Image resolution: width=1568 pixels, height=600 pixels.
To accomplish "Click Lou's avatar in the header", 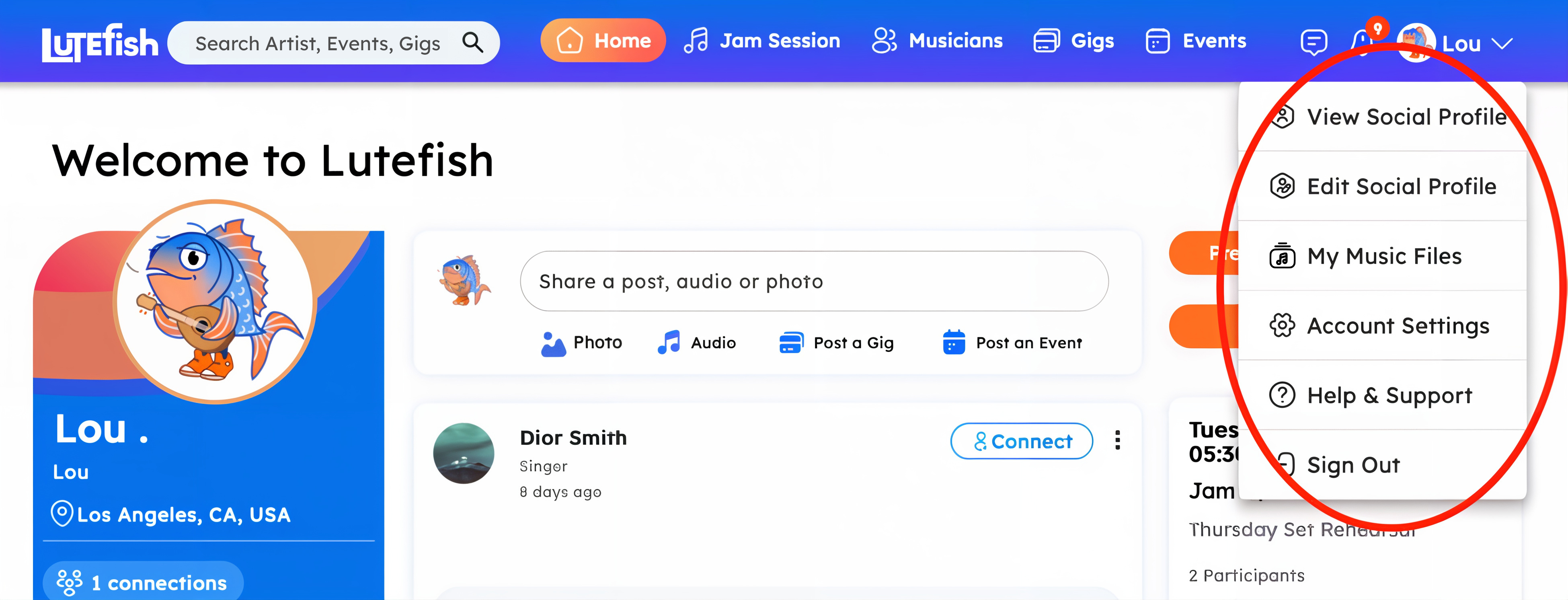I will 1416,43.
